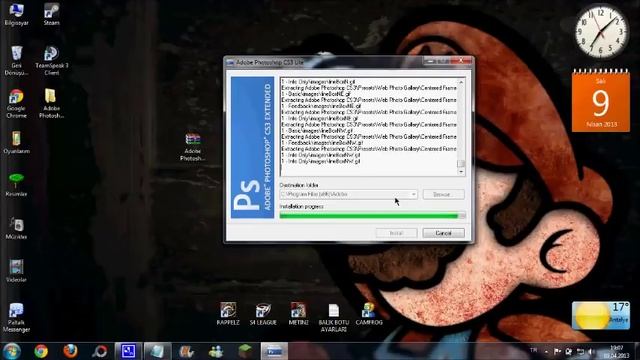Screen dimensions: 640x360
Task: Open the Steam desktop shortcut
Action: pyautogui.click(x=51, y=15)
